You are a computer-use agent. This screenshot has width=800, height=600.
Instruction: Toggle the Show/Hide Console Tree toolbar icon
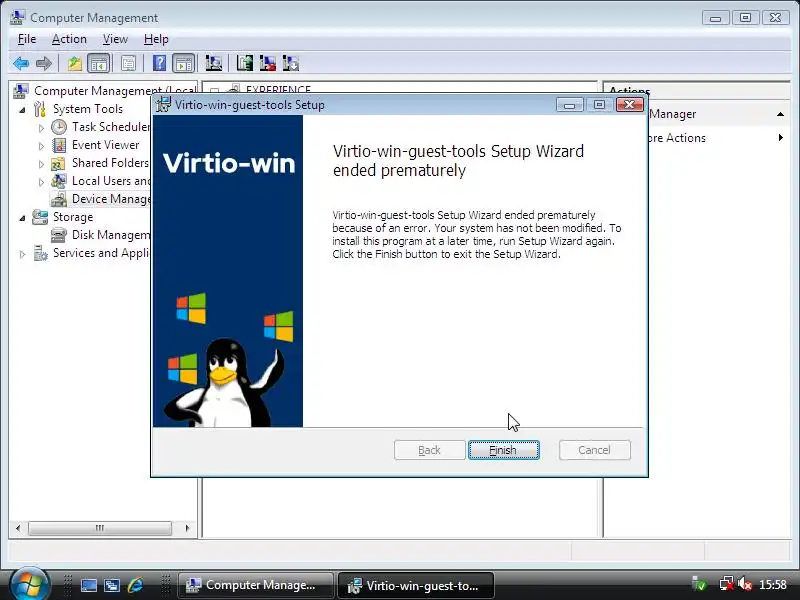tap(98, 63)
